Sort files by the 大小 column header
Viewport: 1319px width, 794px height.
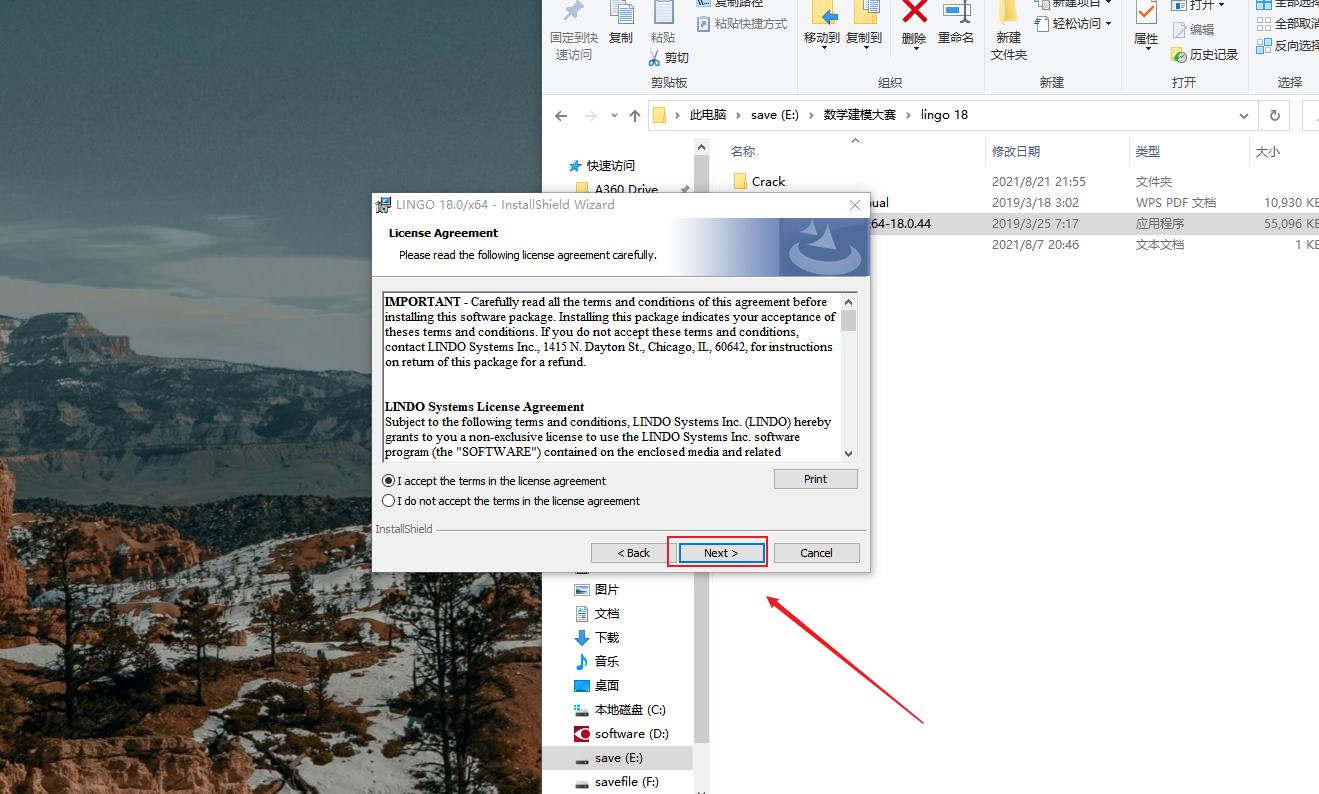click(1268, 152)
